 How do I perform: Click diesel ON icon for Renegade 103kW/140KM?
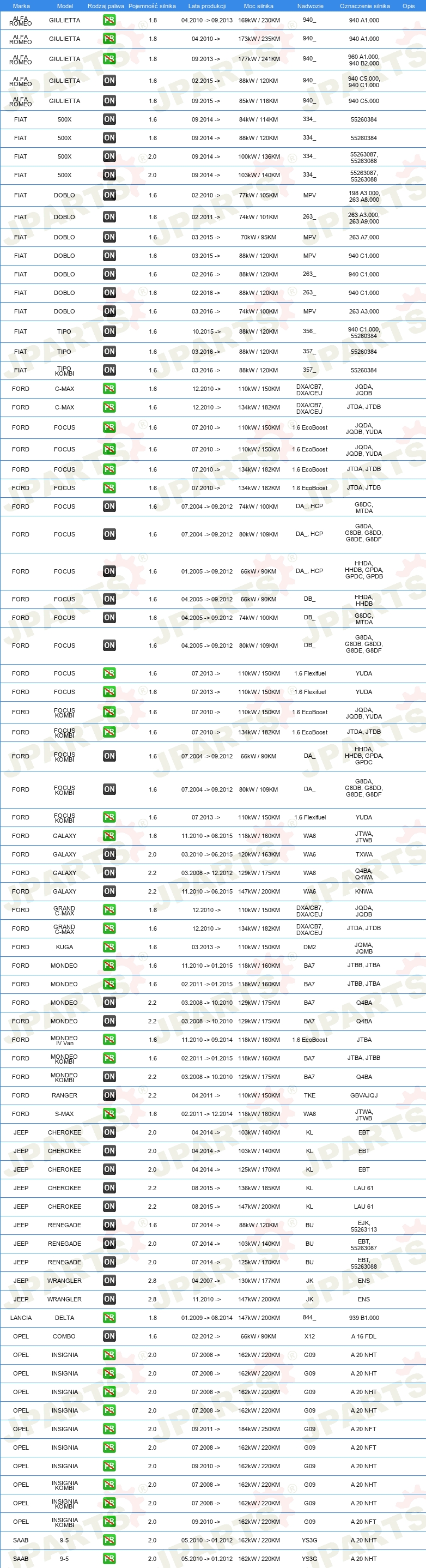[109, 1244]
